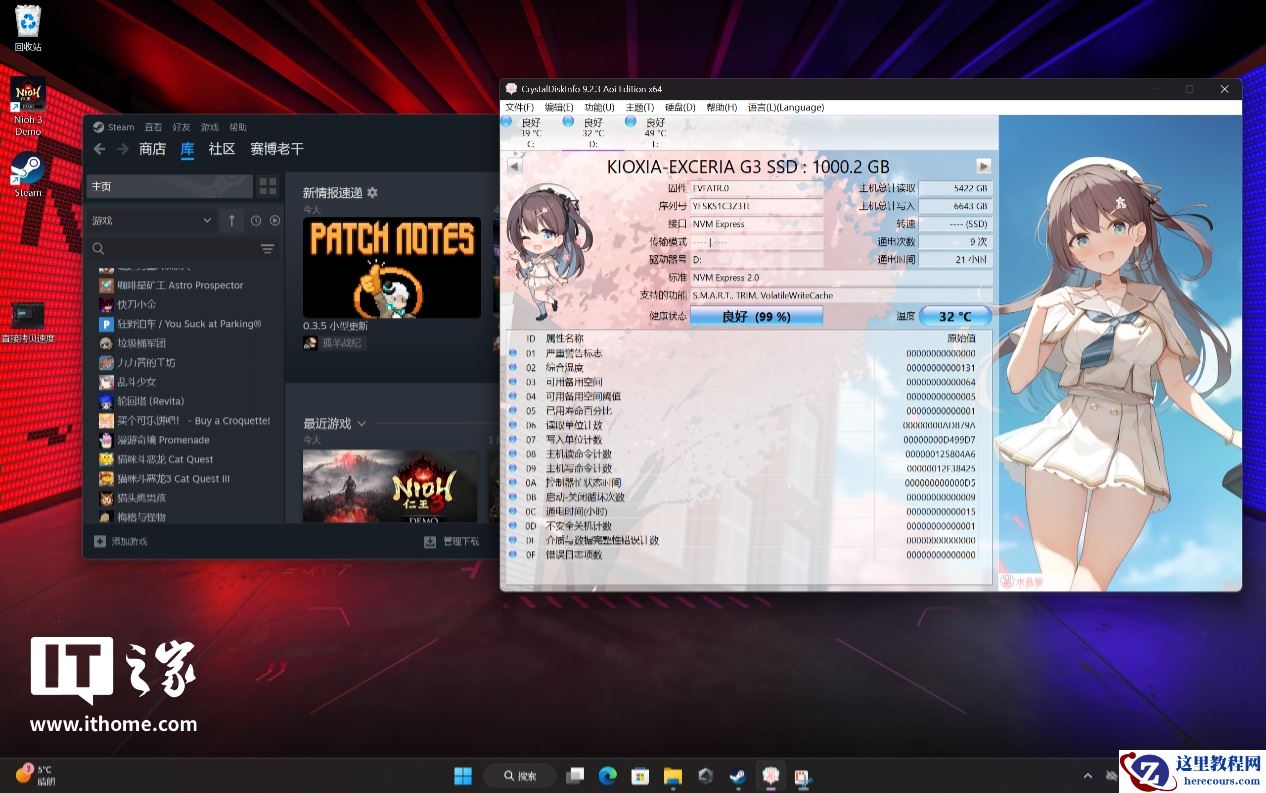
Task: Open 功能(U) menu in CrystalDiskInfo
Action: point(599,107)
